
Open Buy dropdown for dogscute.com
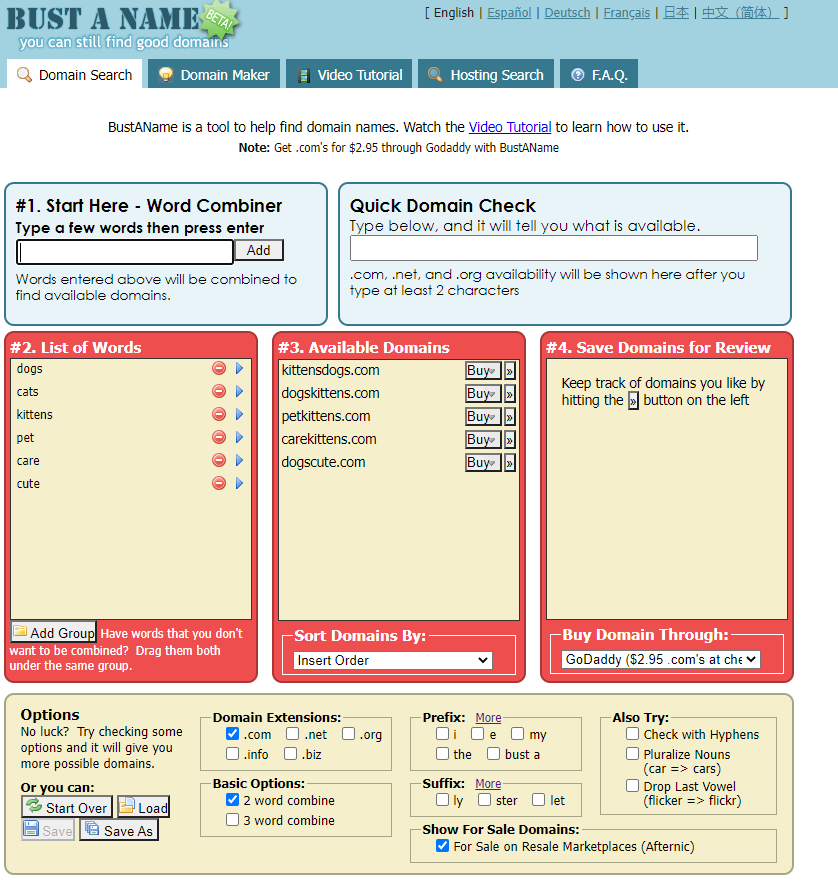click(x=483, y=463)
